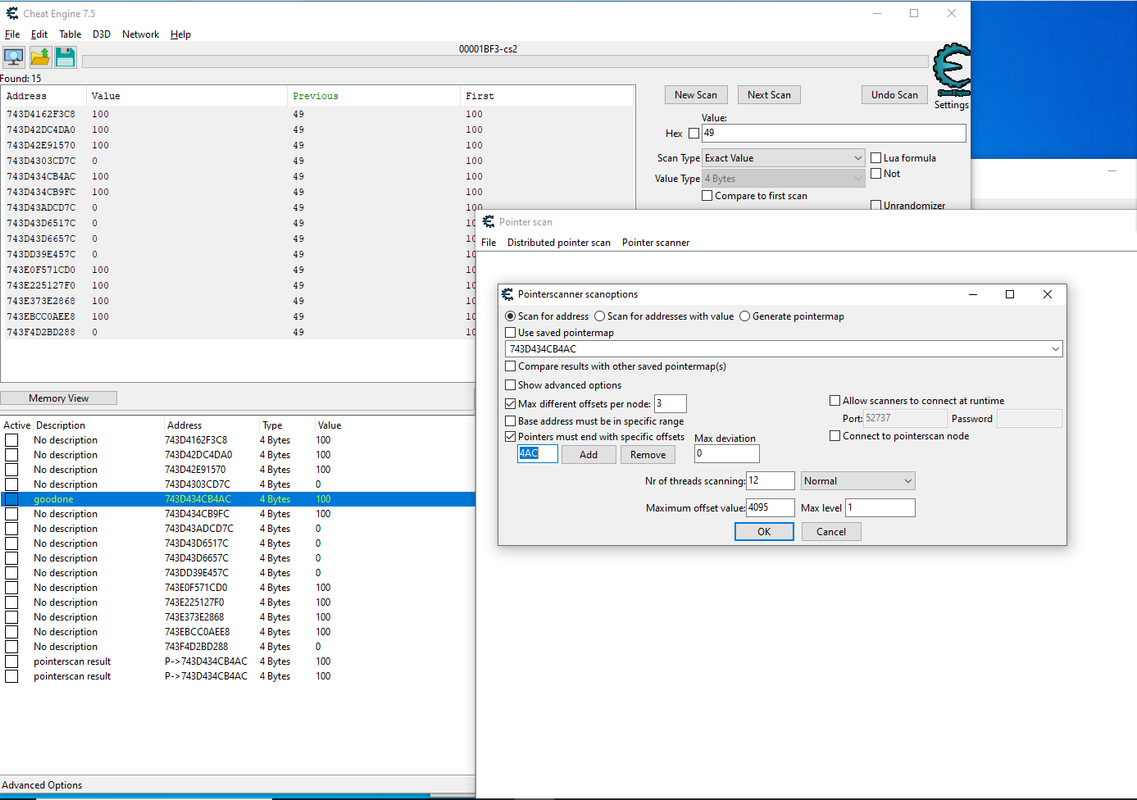Toggle the Not checkbox

(876, 173)
